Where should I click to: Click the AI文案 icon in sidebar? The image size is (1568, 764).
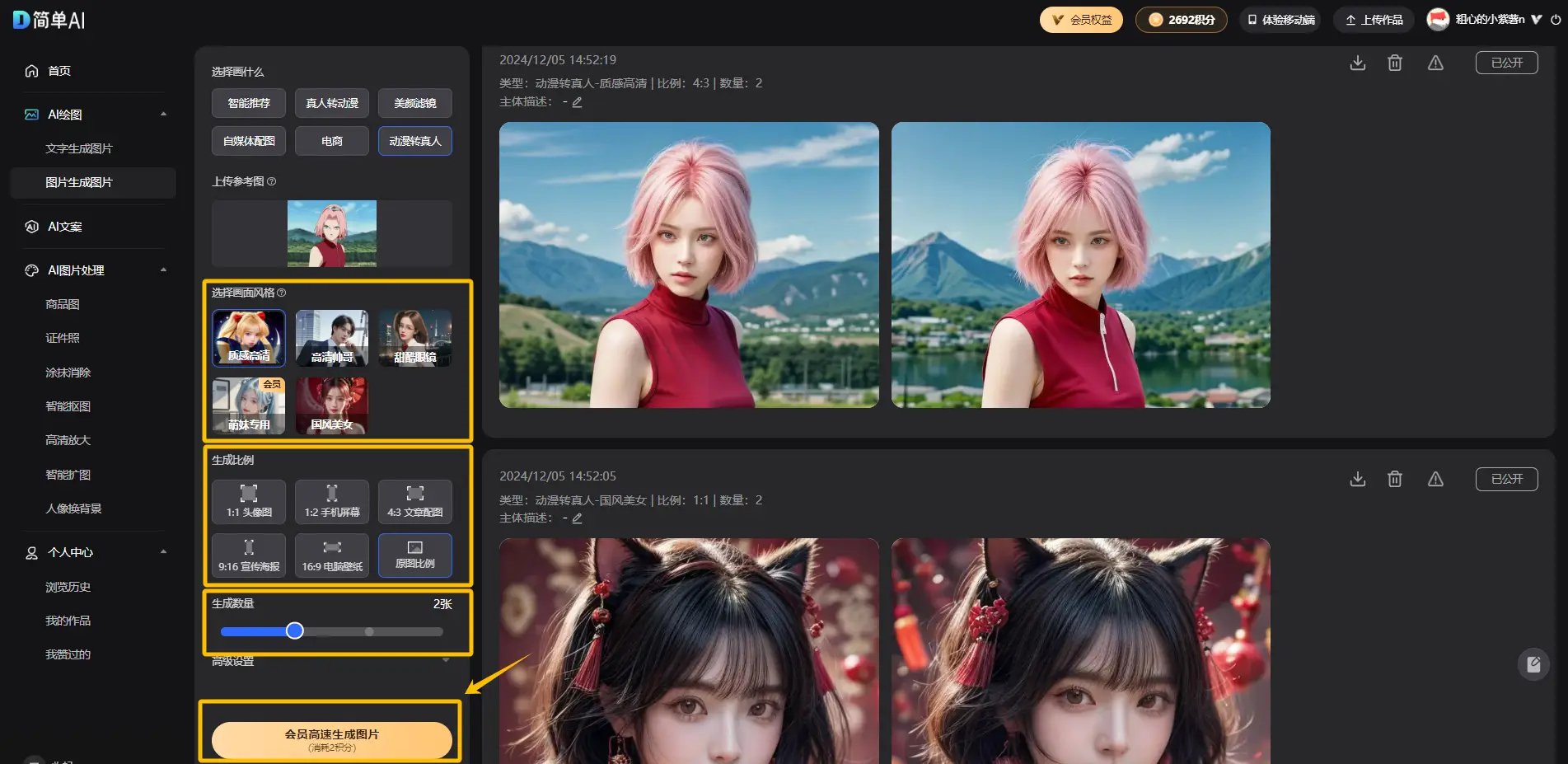point(31,227)
